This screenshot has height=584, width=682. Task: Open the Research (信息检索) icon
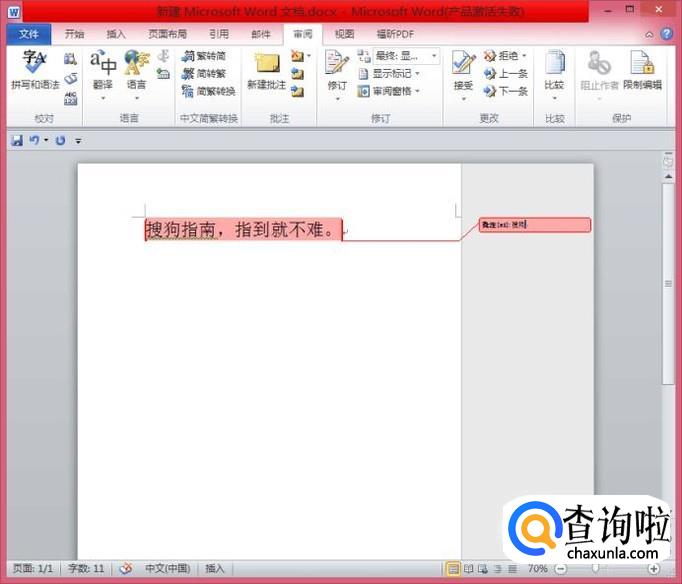point(70,59)
